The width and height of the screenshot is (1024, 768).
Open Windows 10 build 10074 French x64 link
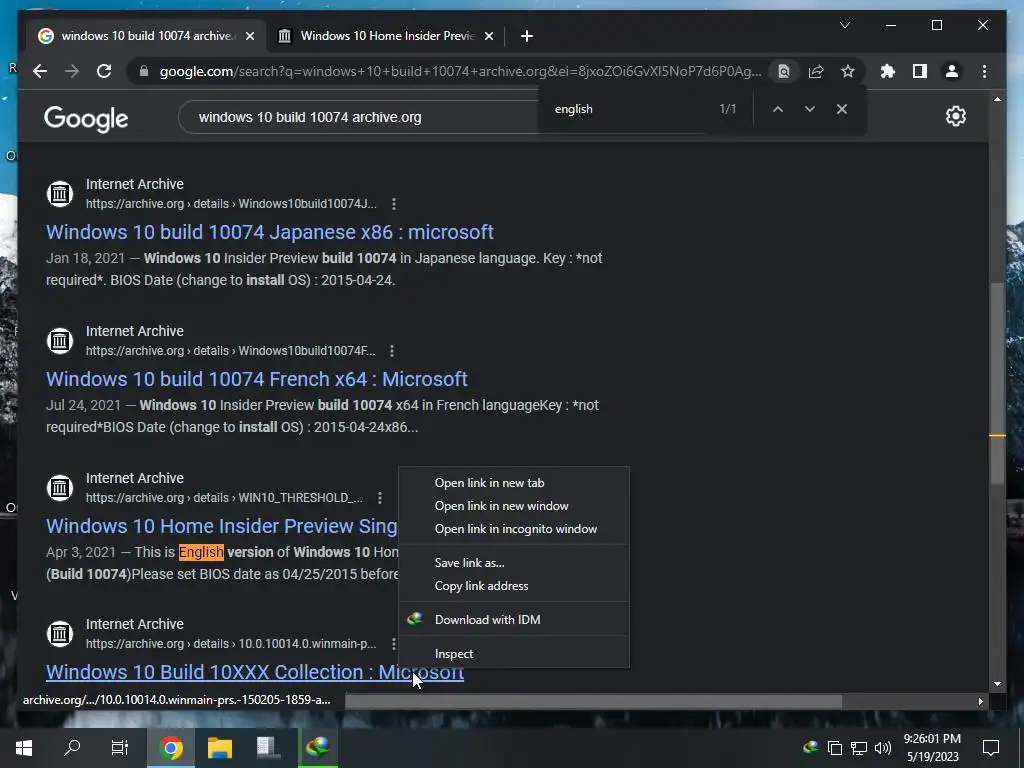click(257, 379)
